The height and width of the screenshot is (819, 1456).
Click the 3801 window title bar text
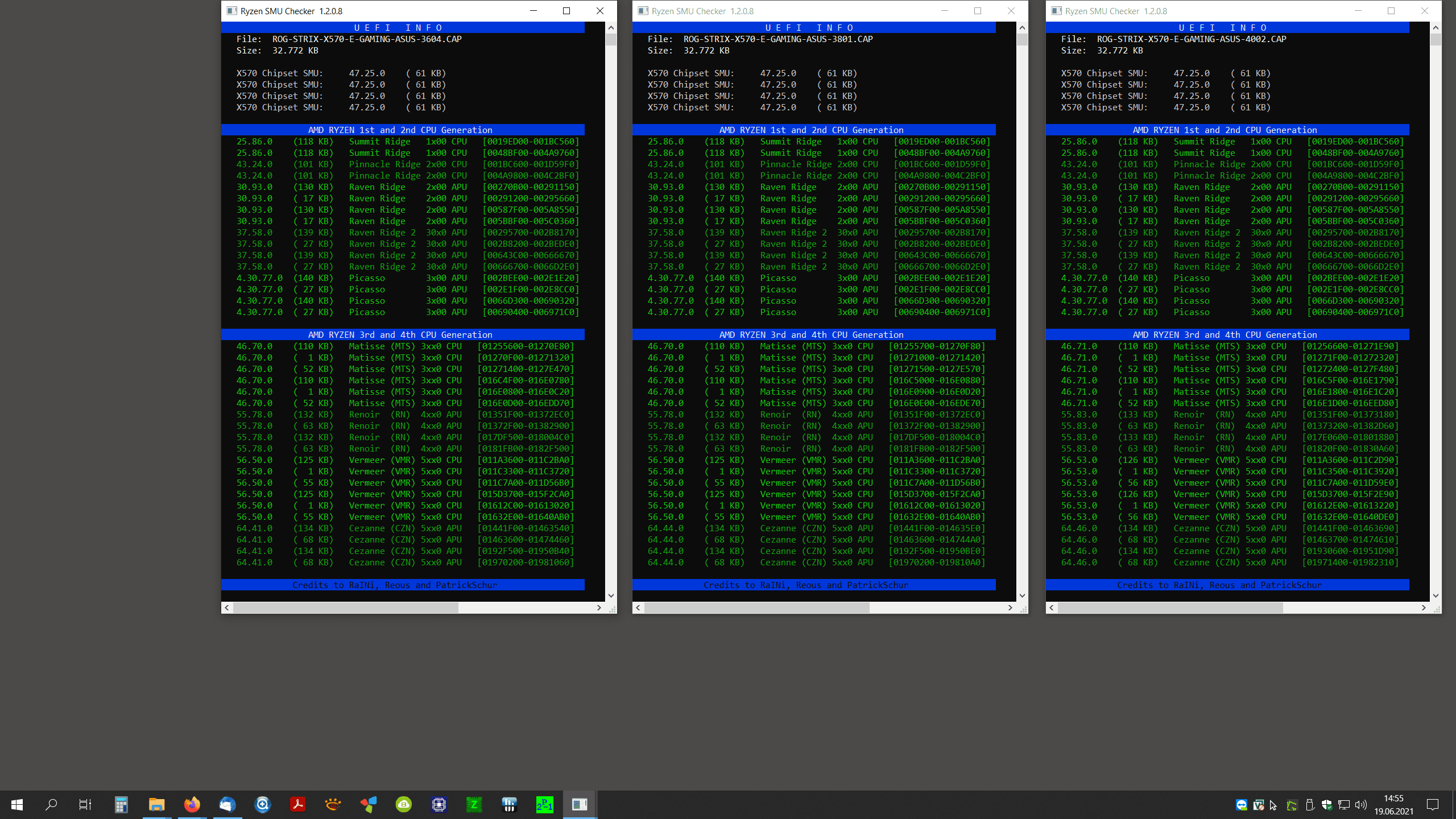(702, 11)
